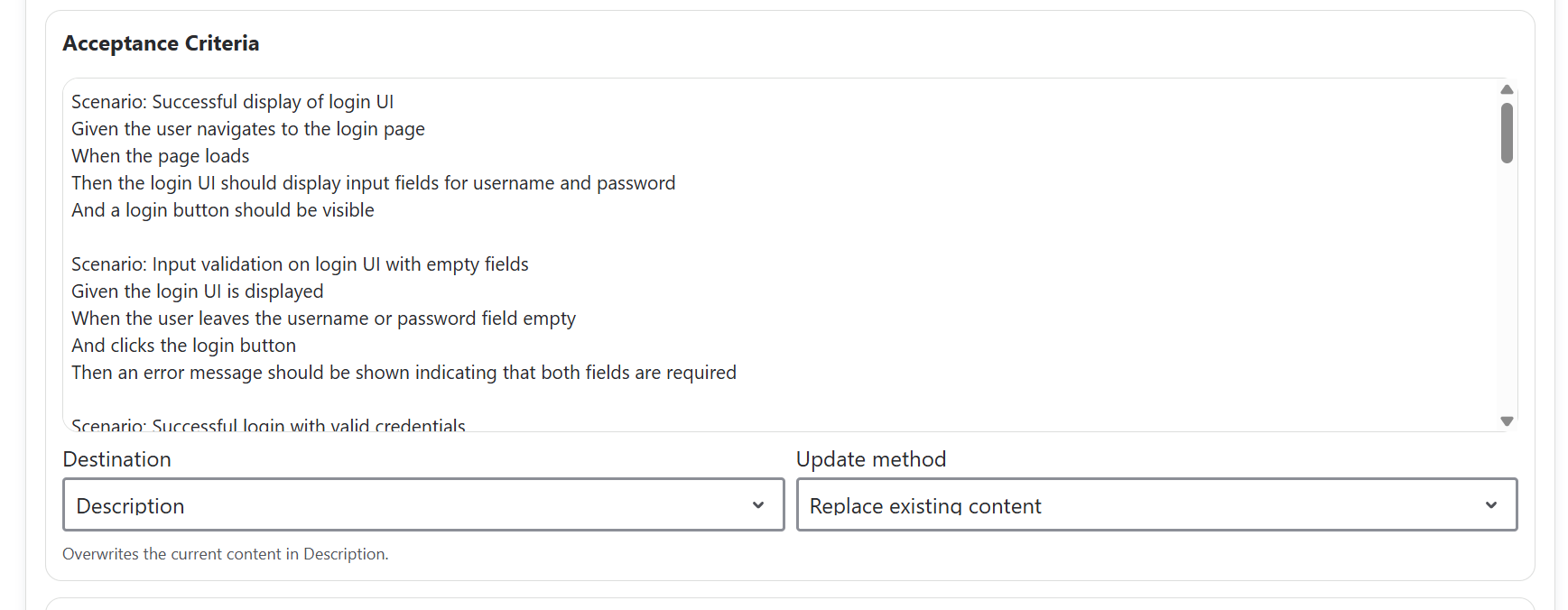The image size is (1568, 610).
Task: Click the Overwrites current content helper text
Action: coord(225,553)
